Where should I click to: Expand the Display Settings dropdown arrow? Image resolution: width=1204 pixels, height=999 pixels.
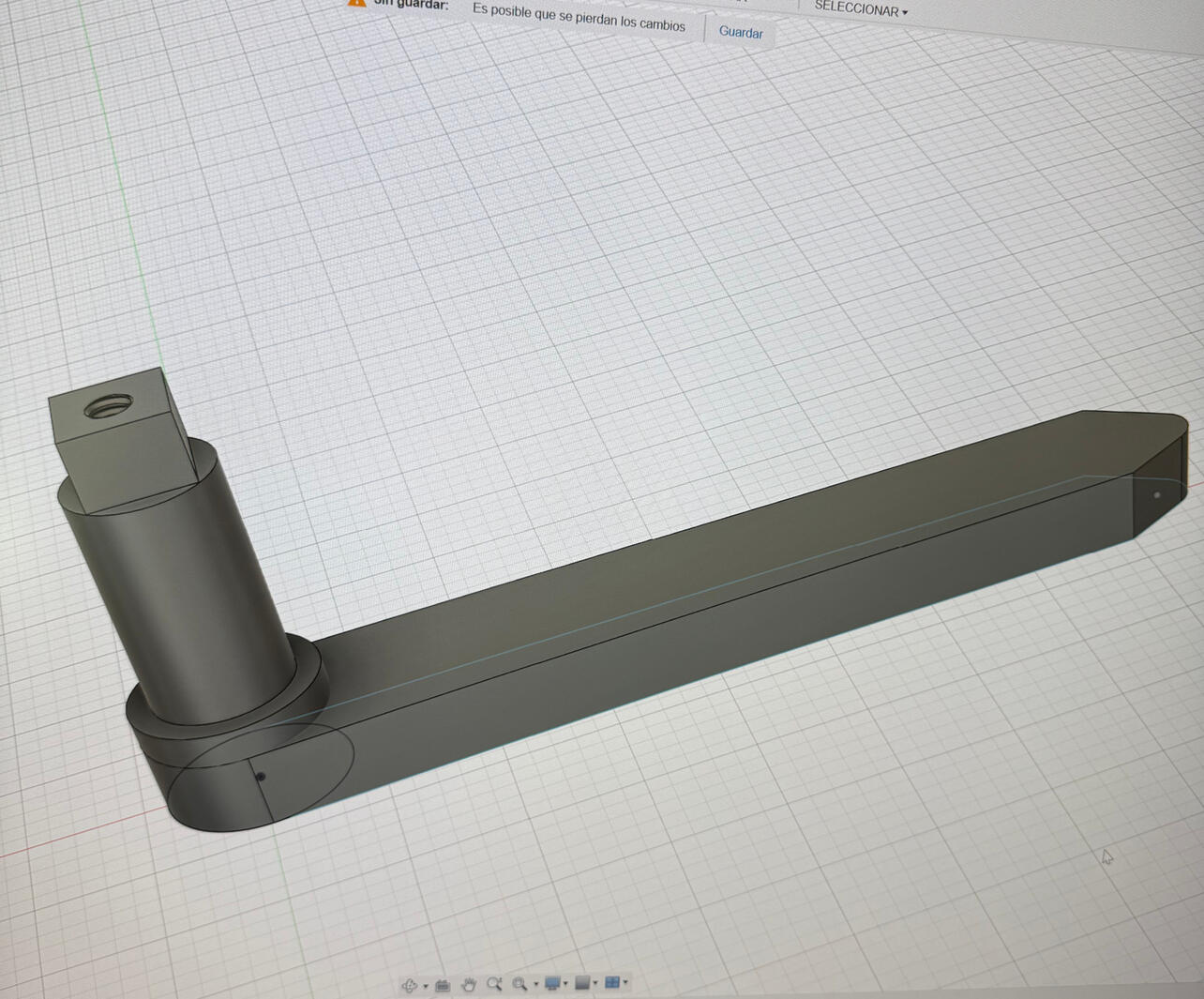[565, 984]
